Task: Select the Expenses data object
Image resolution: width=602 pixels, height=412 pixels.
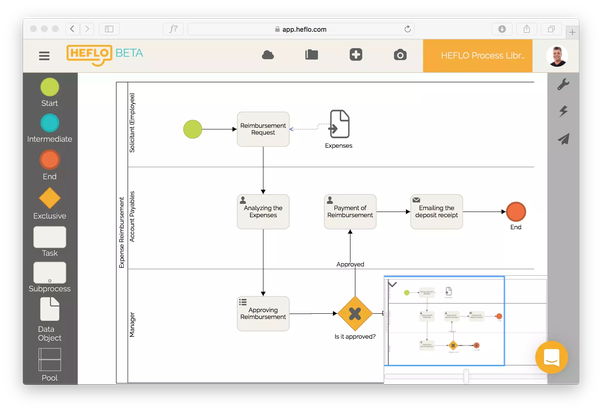Action: click(x=339, y=124)
